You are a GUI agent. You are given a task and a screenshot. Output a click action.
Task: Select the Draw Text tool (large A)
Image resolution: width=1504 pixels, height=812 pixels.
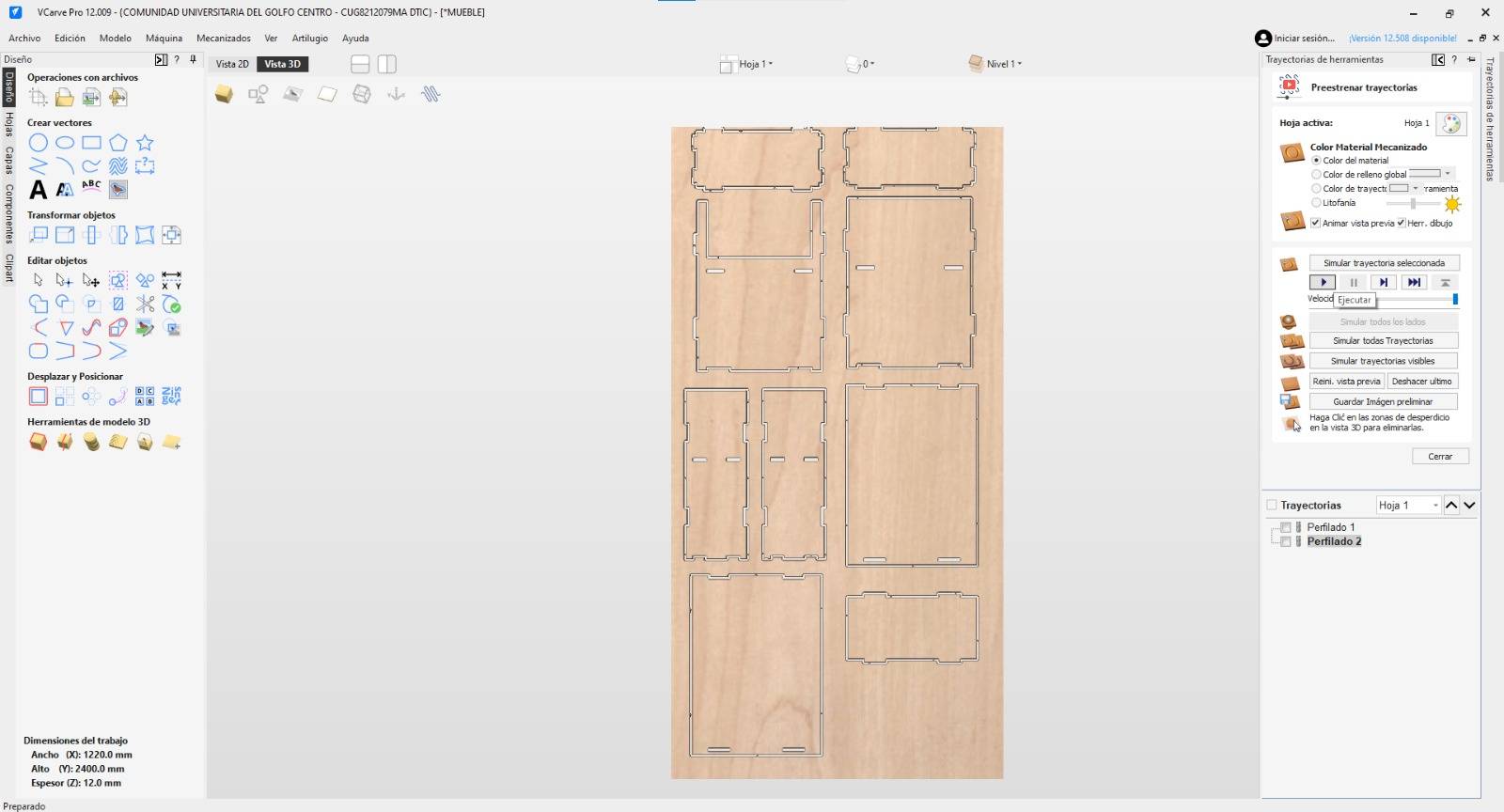coord(38,190)
